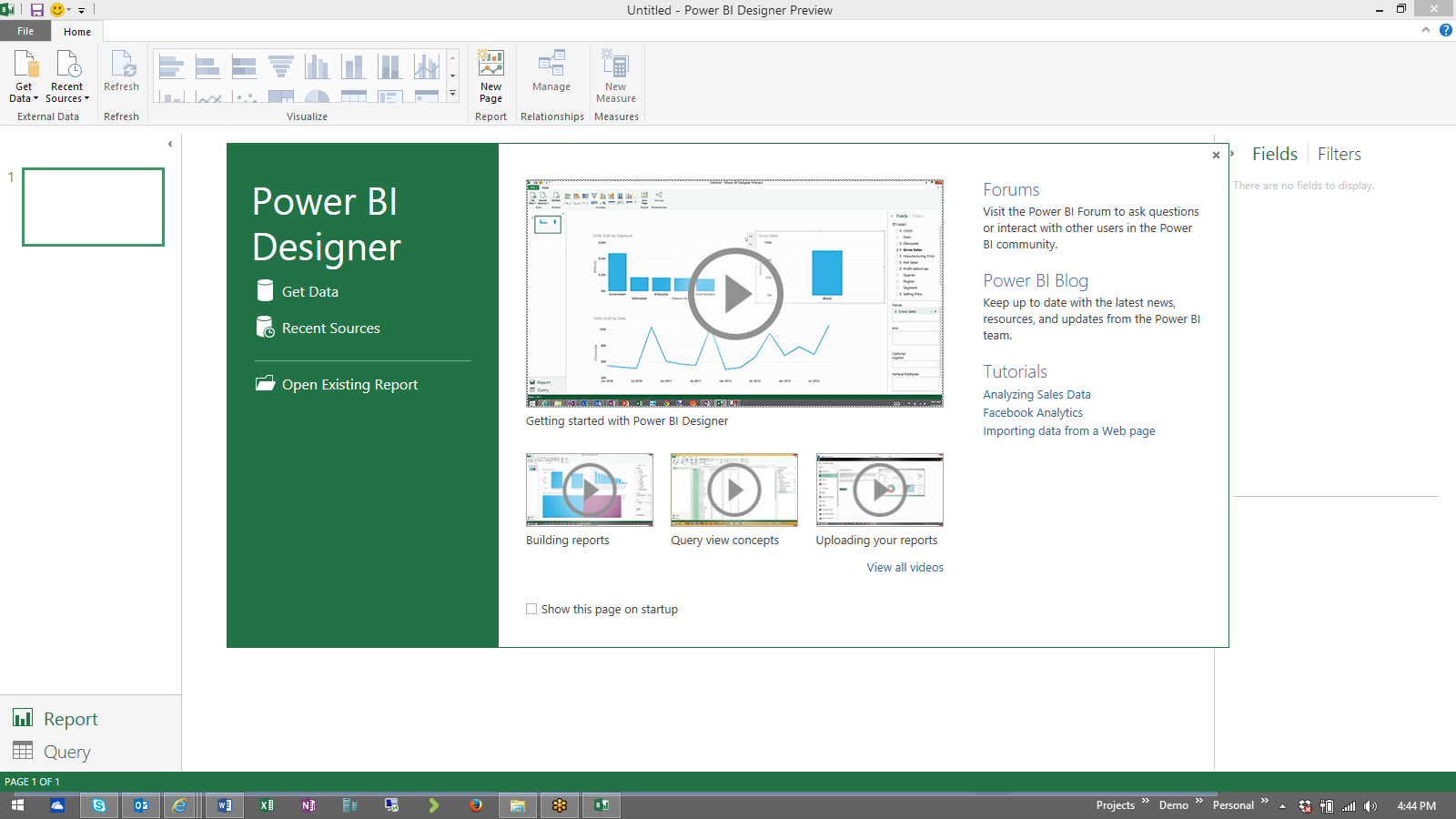Click Open Existing Report on welcome panel
The height and width of the screenshot is (819, 1456).
click(x=337, y=384)
